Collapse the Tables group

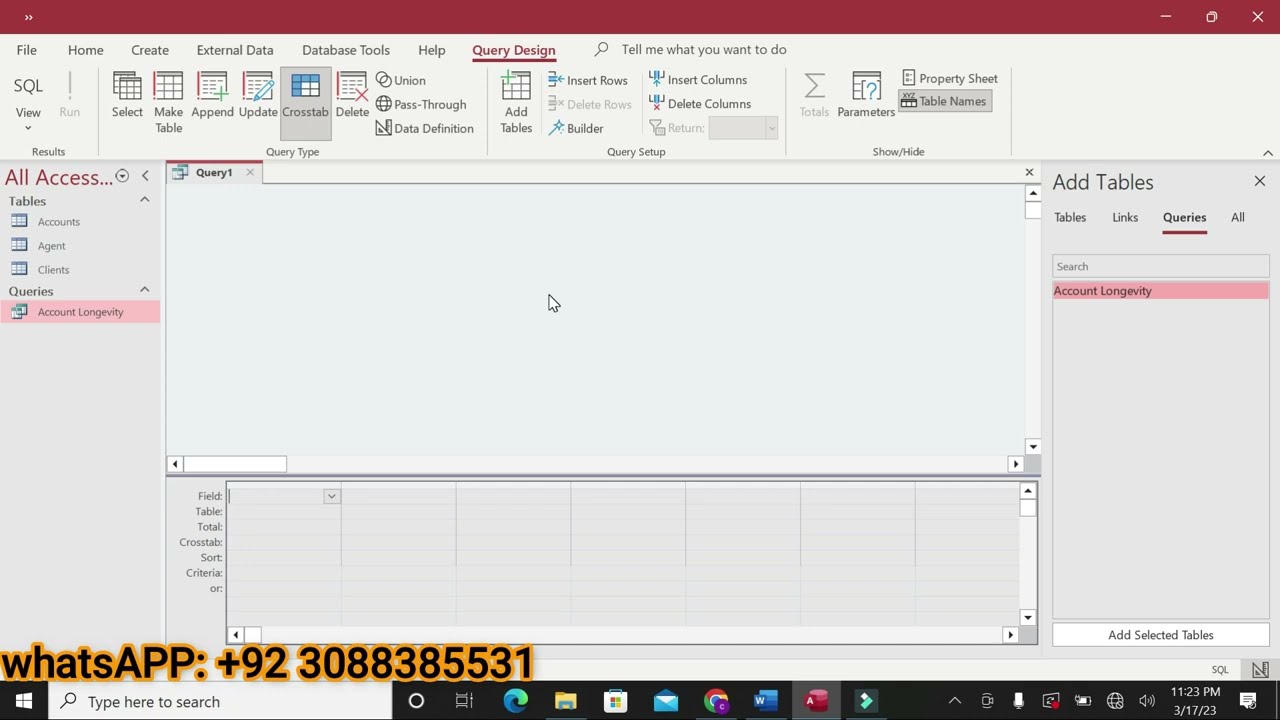(144, 200)
